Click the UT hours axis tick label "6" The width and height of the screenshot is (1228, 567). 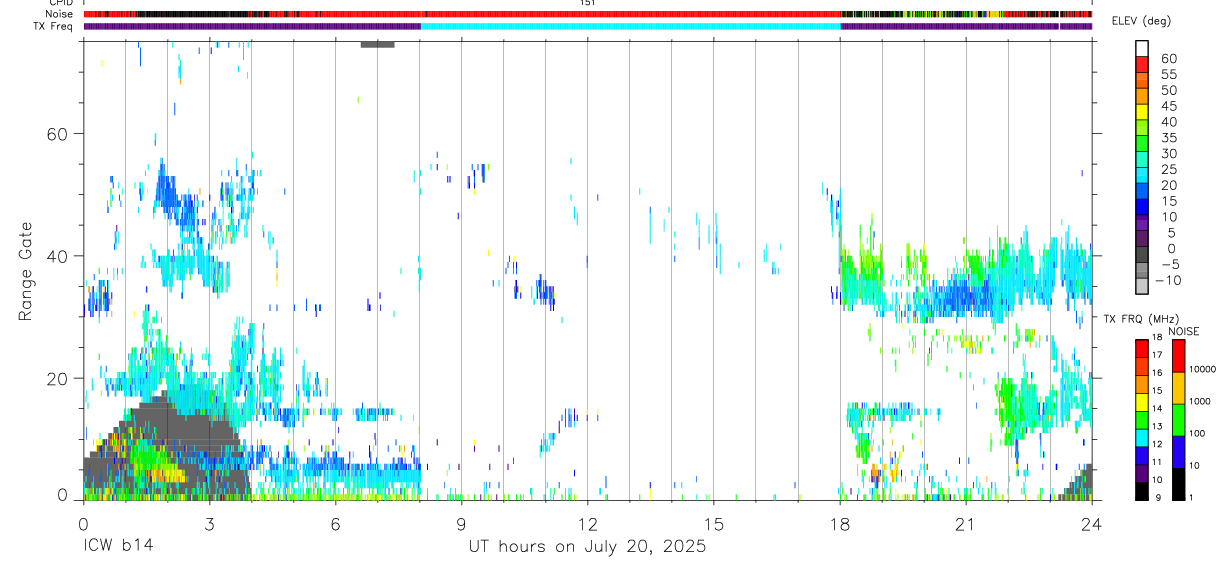tap(335, 523)
